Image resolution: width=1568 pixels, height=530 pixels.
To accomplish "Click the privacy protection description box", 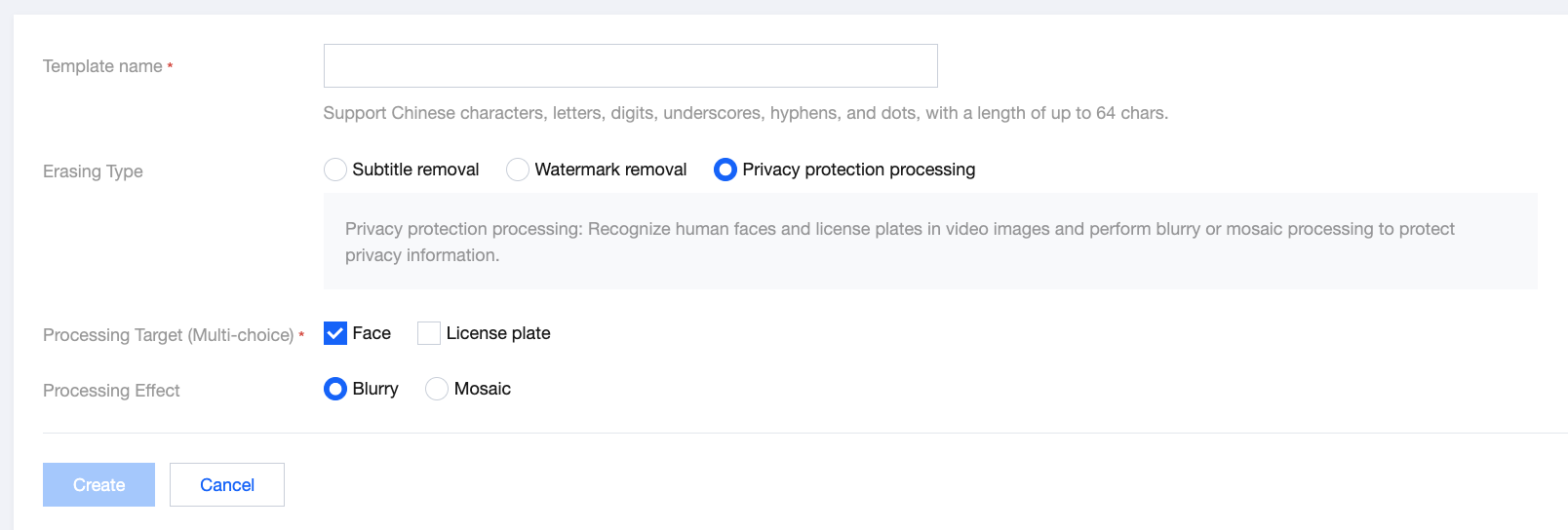I will [929, 242].
